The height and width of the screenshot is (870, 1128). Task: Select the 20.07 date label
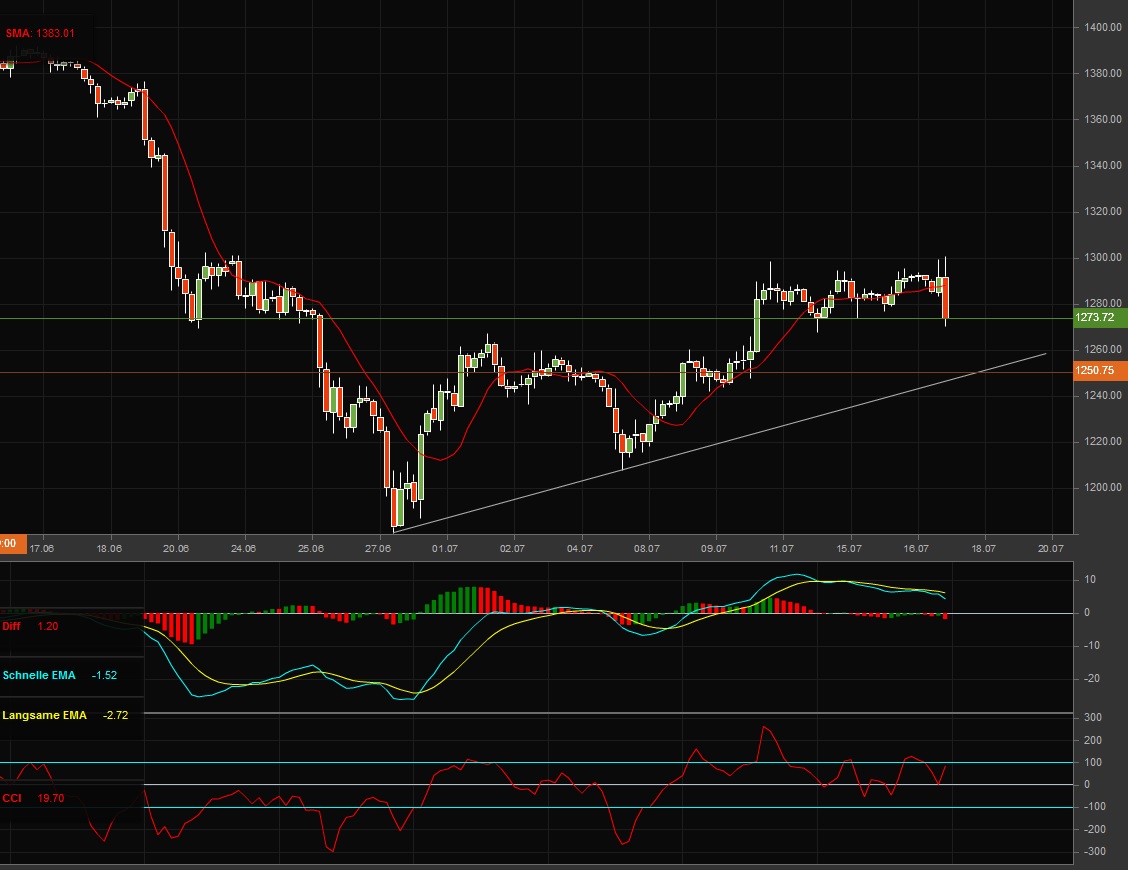pos(1050,548)
